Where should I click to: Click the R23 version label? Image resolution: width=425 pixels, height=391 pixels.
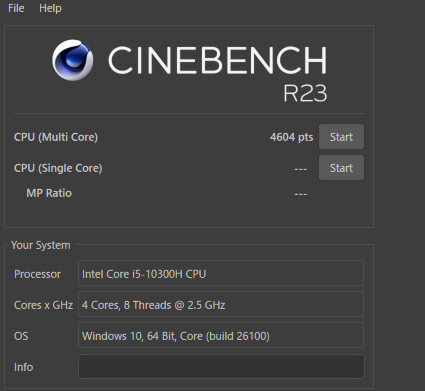pos(305,93)
